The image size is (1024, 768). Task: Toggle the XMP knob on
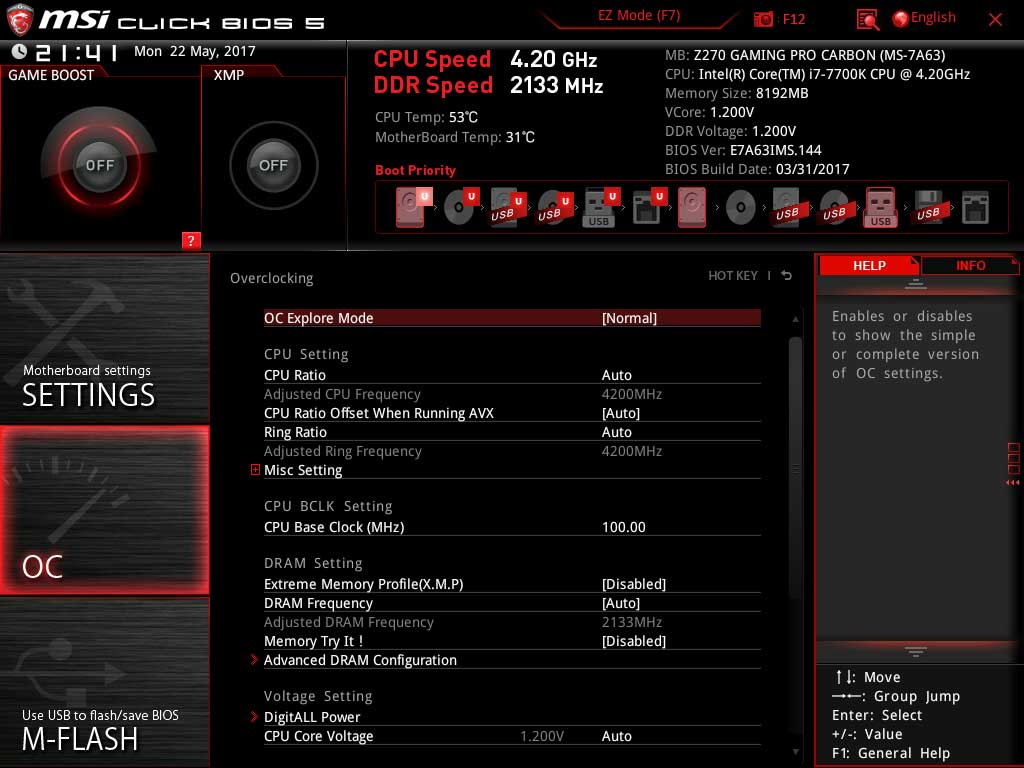(274, 165)
